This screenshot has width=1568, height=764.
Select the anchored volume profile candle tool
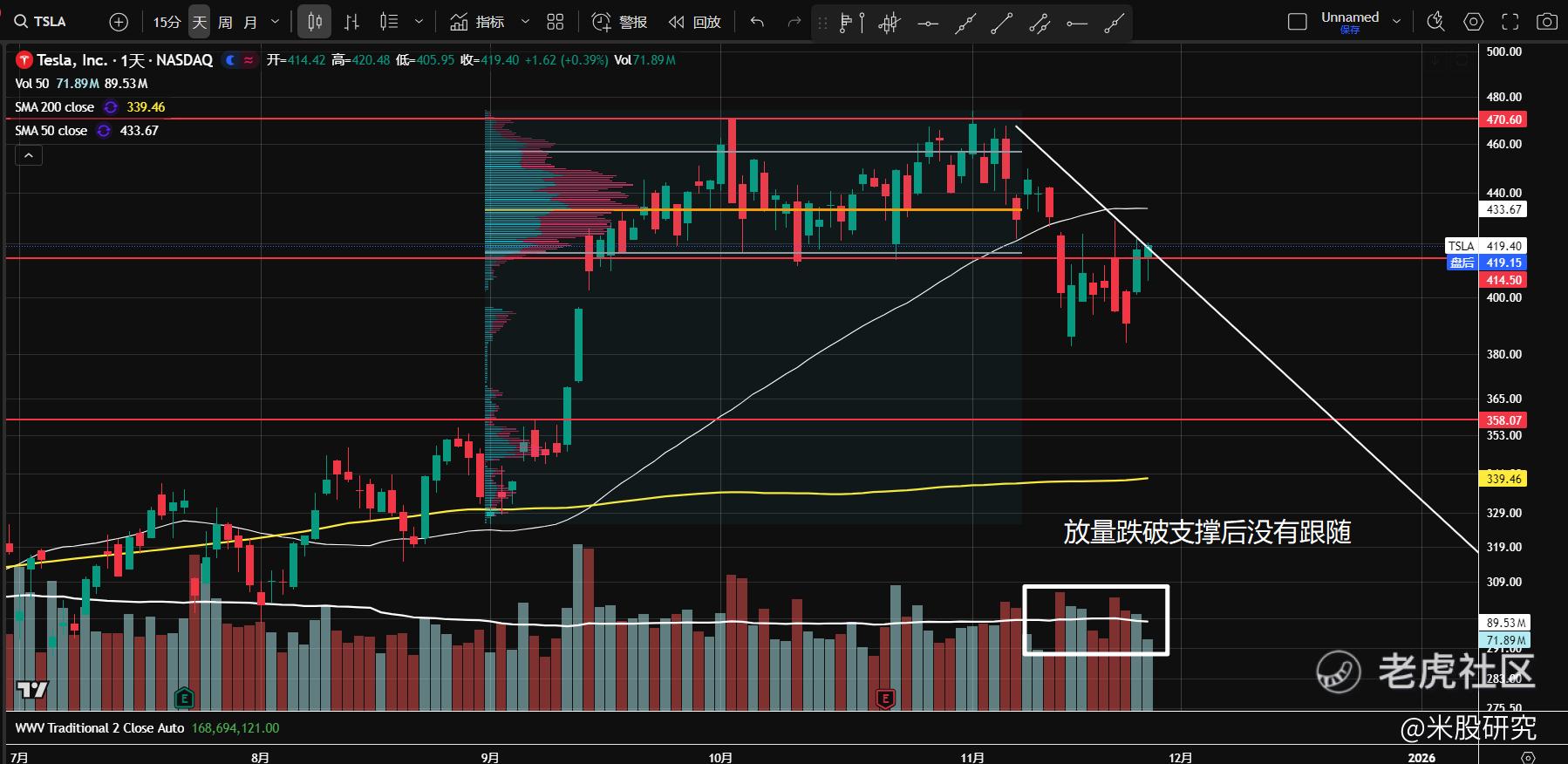click(889, 23)
